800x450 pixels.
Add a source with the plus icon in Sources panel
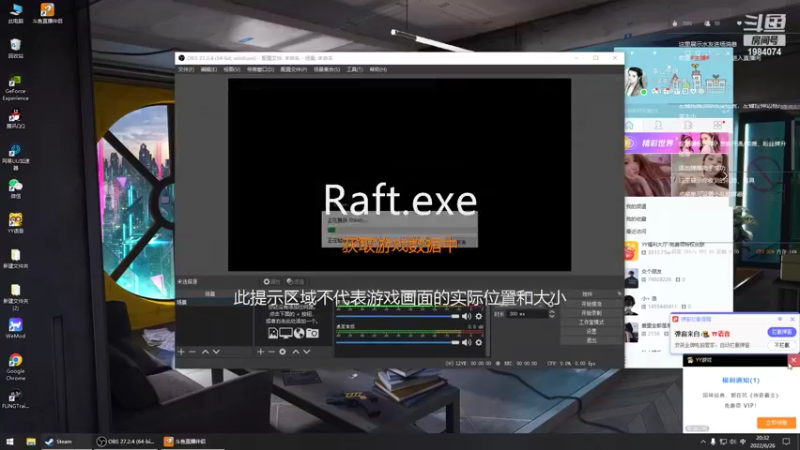261,352
